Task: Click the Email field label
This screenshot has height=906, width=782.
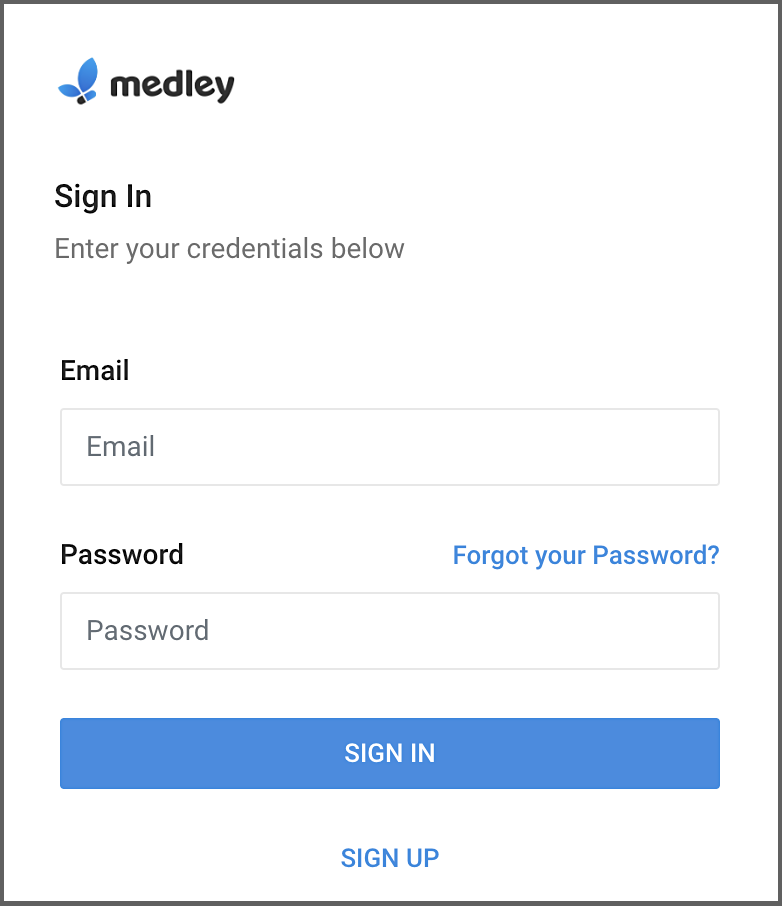Action: (x=95, y=370)
